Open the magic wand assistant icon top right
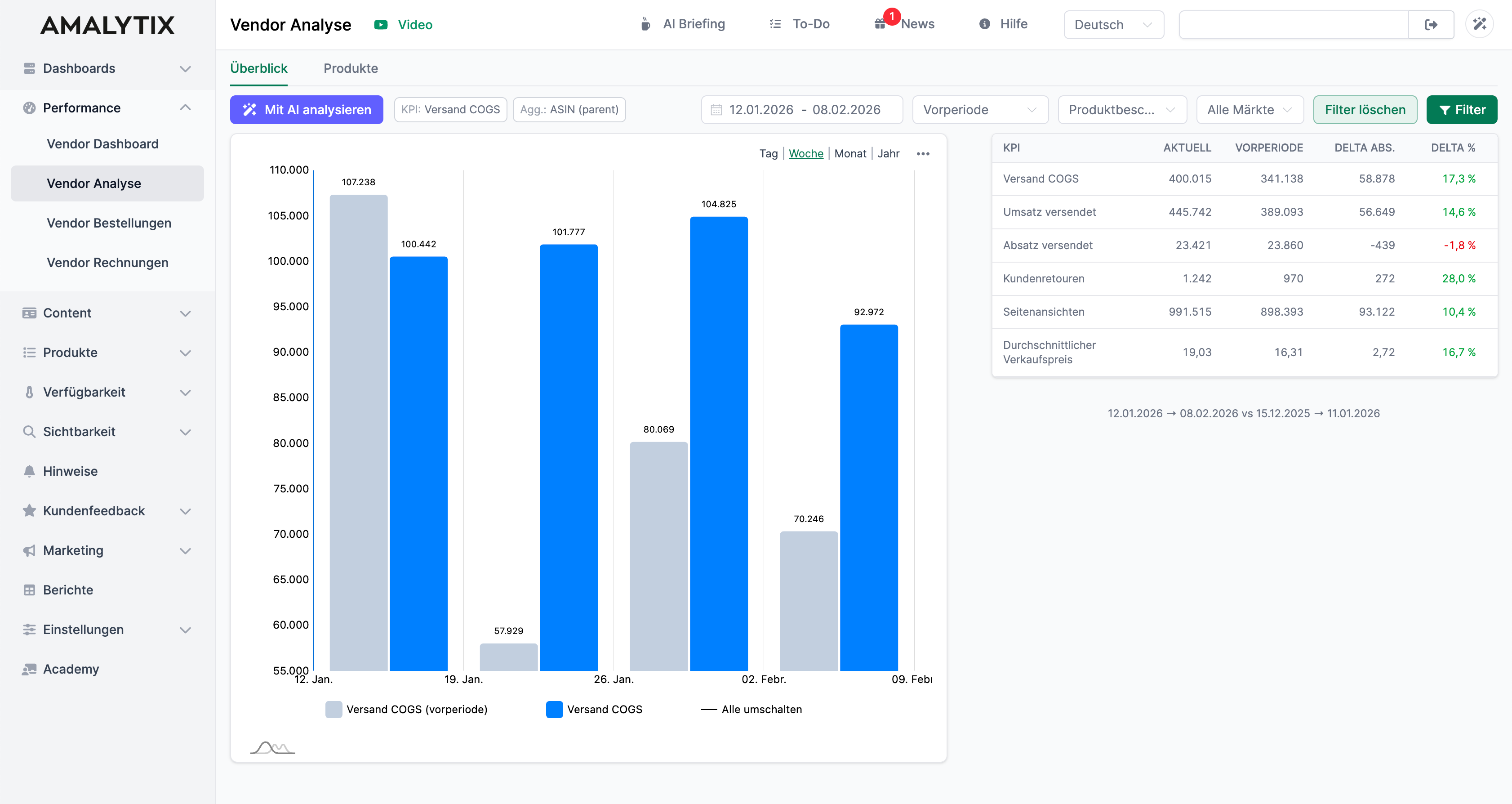1512x804 pixels. (x=1480, y=24)
